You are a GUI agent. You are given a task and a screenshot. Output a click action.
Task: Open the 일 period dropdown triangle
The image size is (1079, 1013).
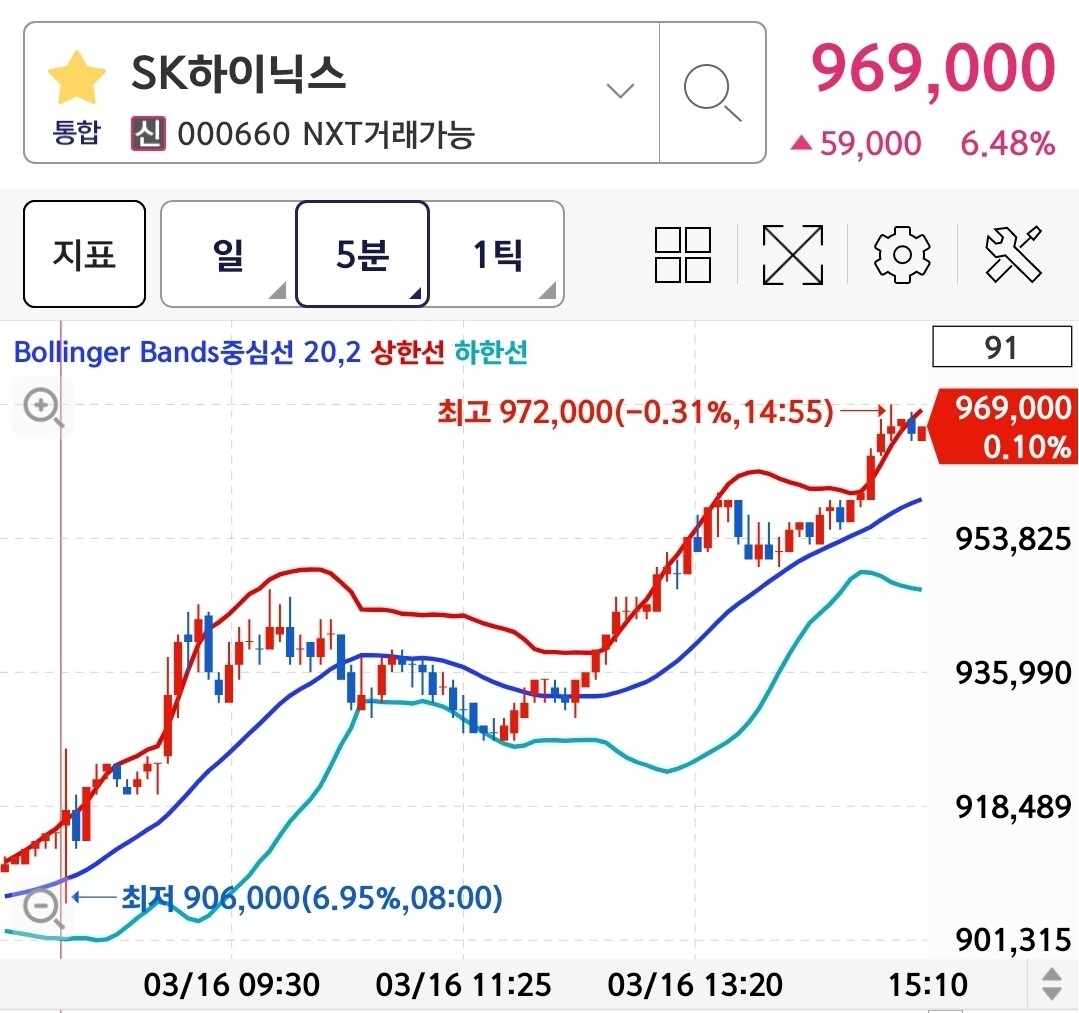[x=277, y=290]
